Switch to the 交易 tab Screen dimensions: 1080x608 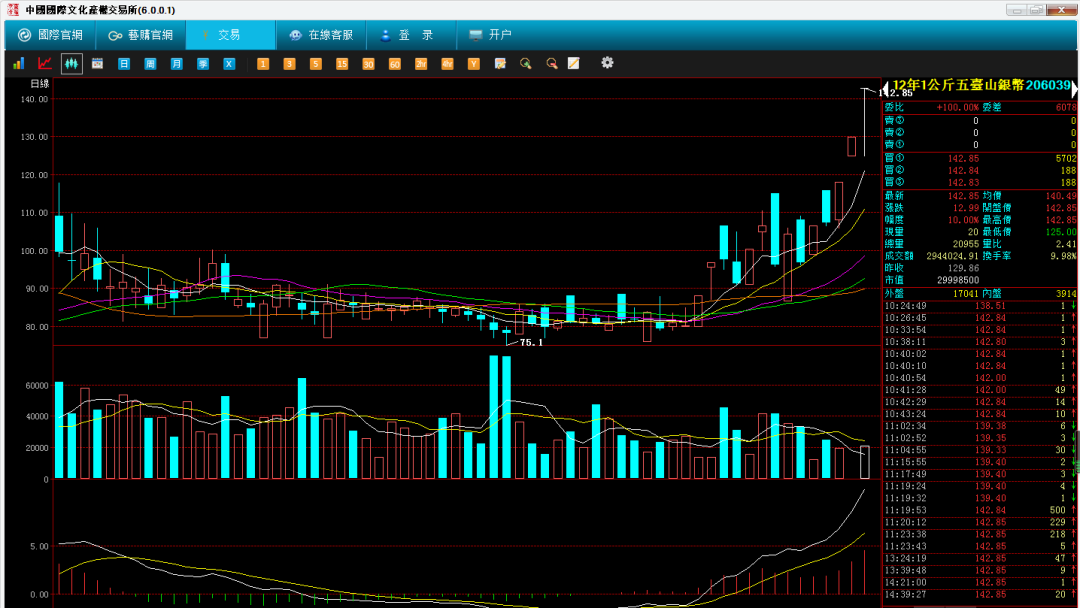tap(230, 35)
